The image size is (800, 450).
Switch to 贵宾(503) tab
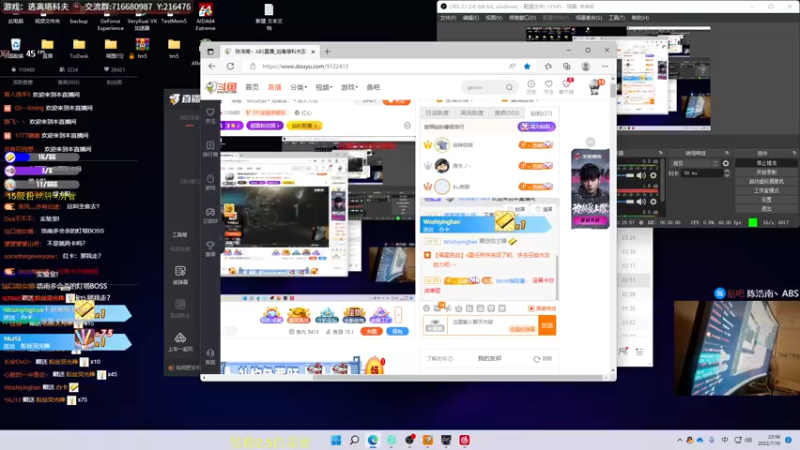click(506, 113)
